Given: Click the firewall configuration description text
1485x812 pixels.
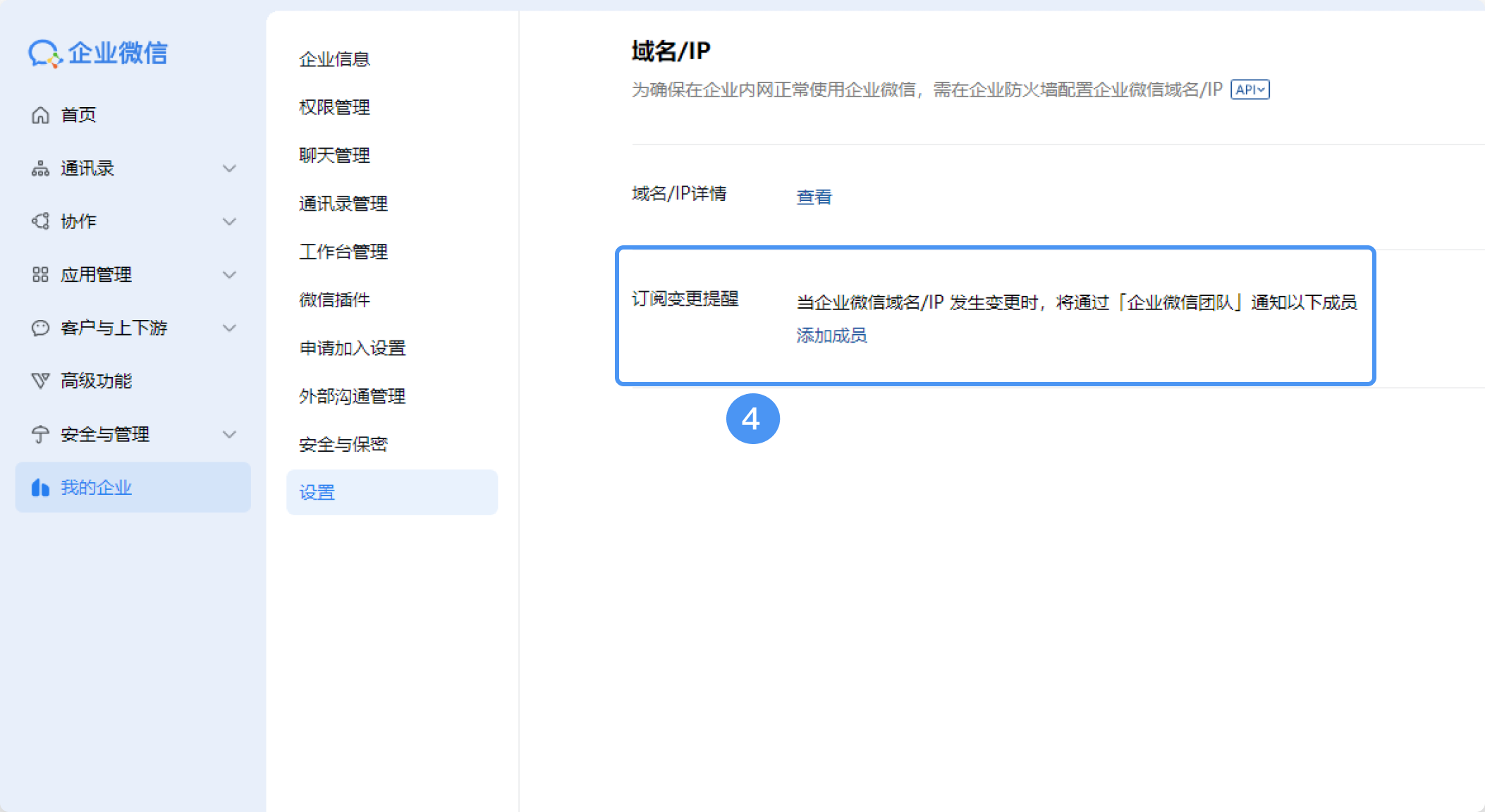Looking at the screenshot, I should point(927,90).
